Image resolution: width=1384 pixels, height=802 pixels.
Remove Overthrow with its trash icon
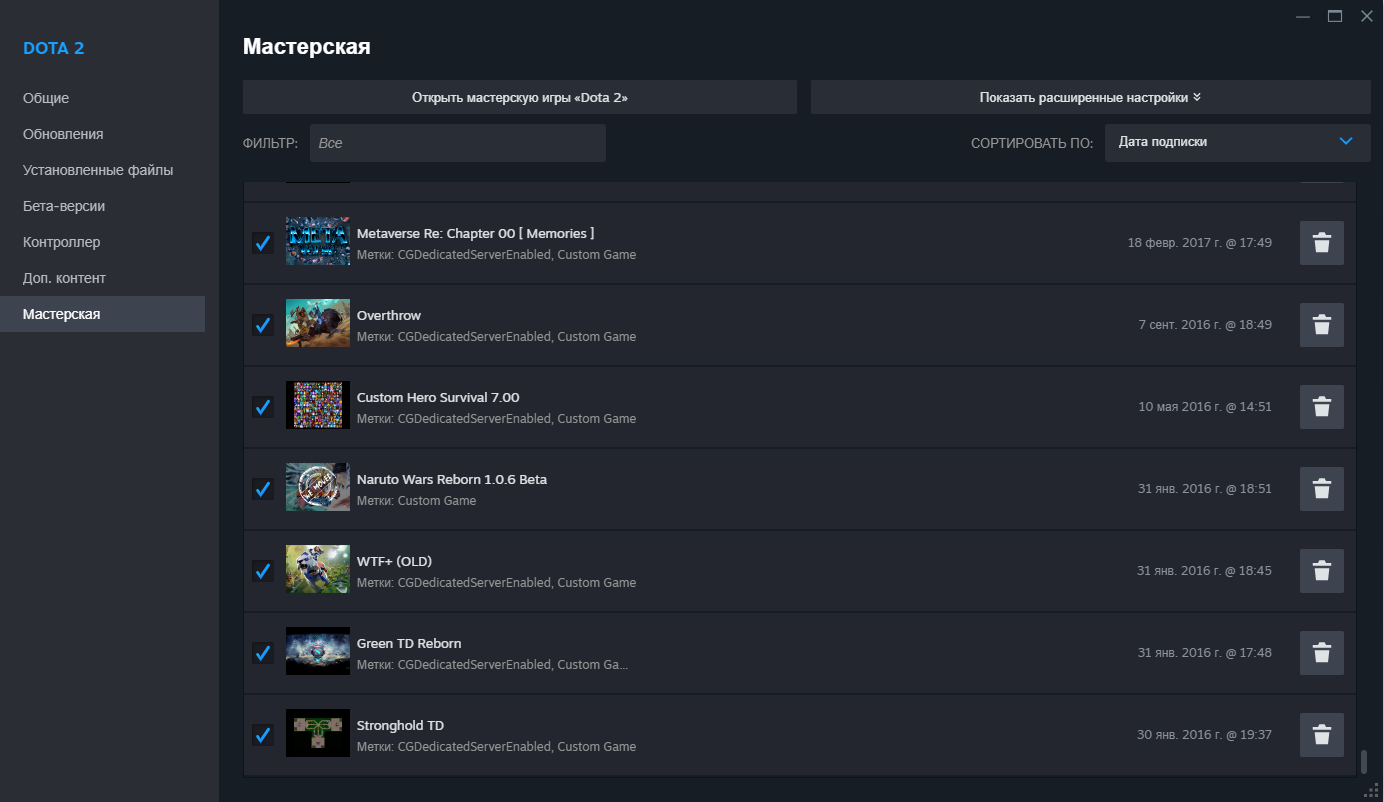pyautogui.click(x=1321, y=325)
